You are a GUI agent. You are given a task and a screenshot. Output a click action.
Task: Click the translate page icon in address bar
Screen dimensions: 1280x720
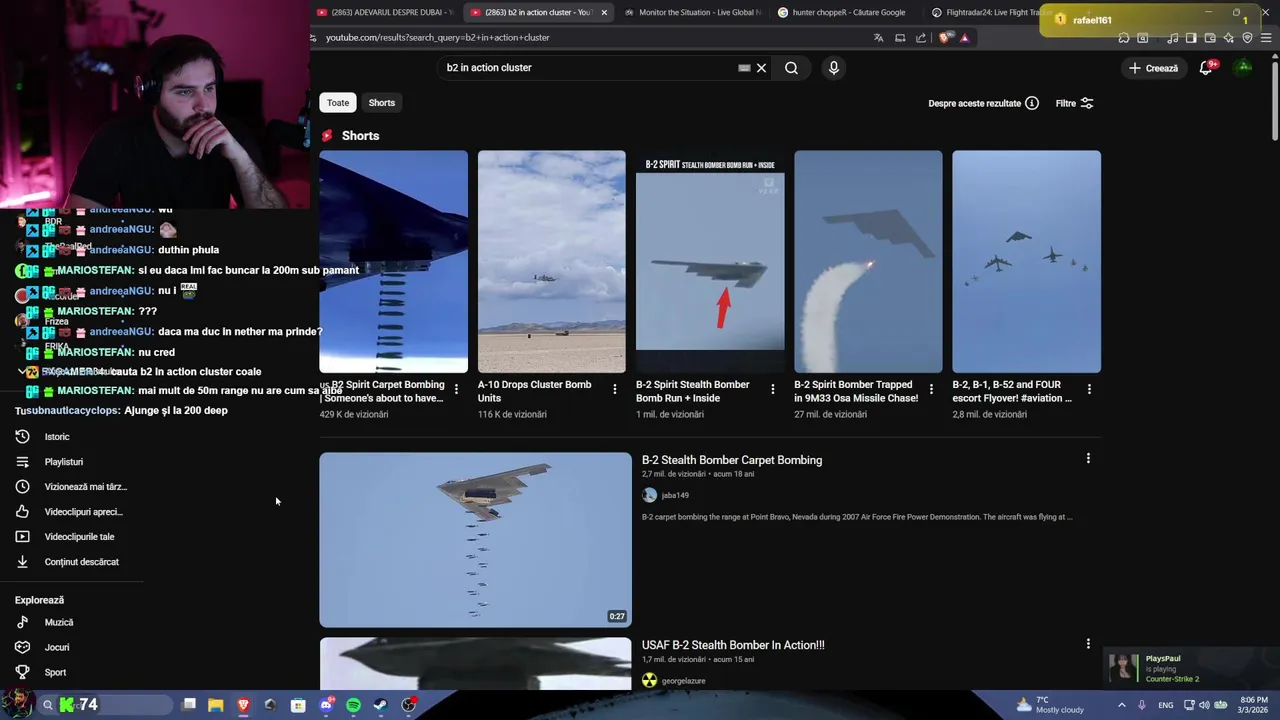(878, 38)
